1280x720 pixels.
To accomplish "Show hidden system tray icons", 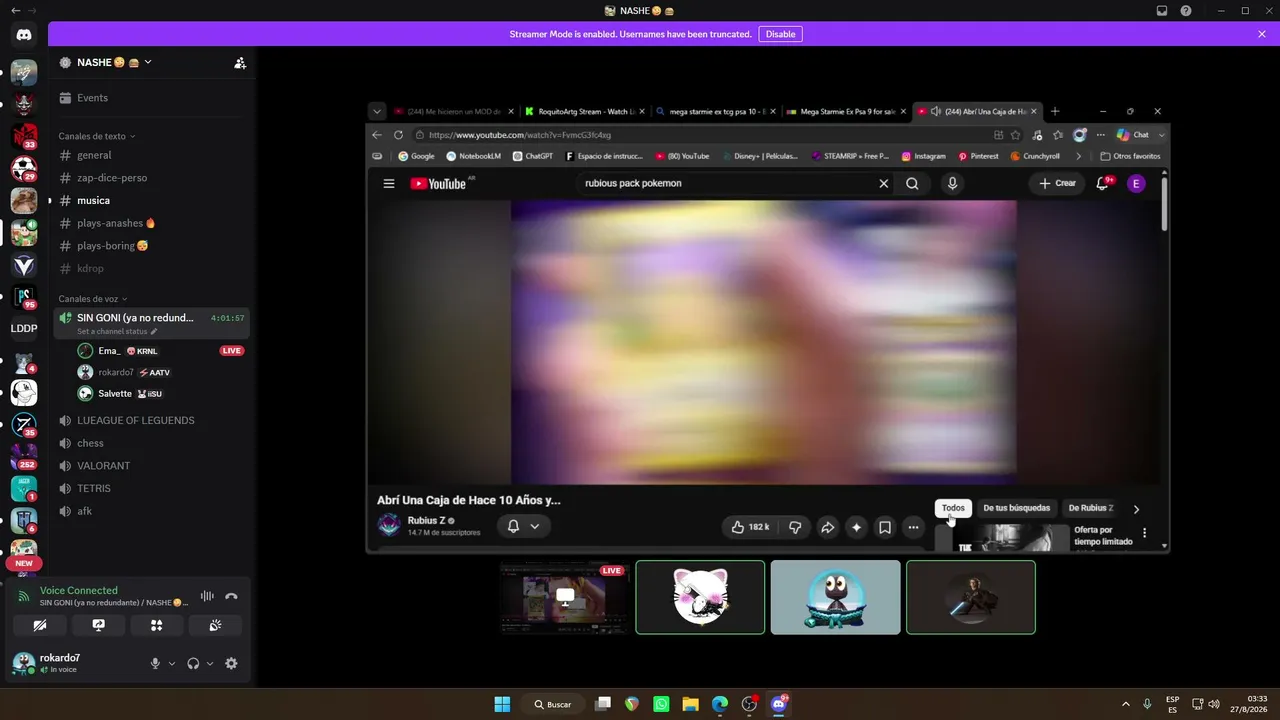I will 1125,704.
